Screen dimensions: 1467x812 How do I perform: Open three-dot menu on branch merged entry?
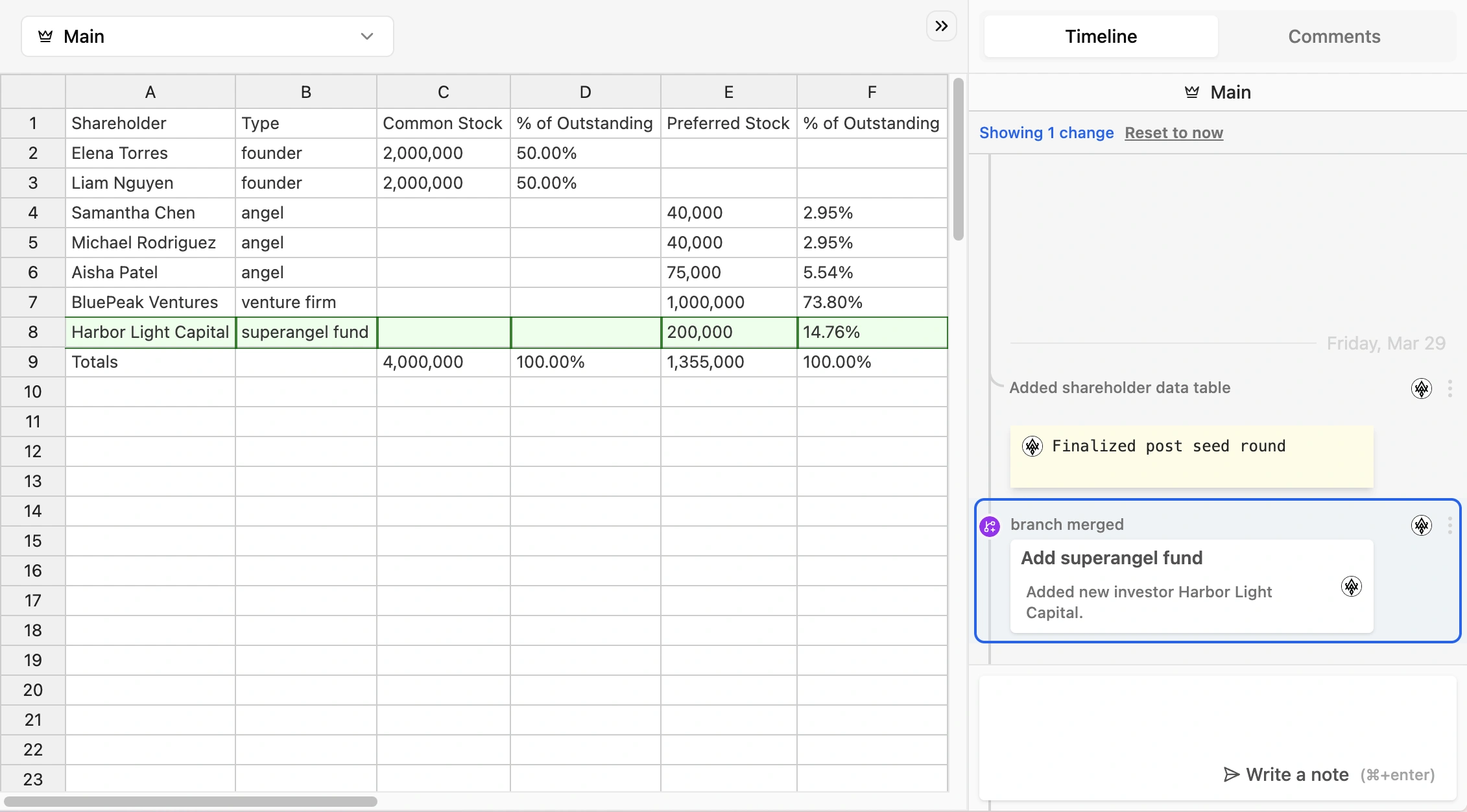click(1449, 525)
